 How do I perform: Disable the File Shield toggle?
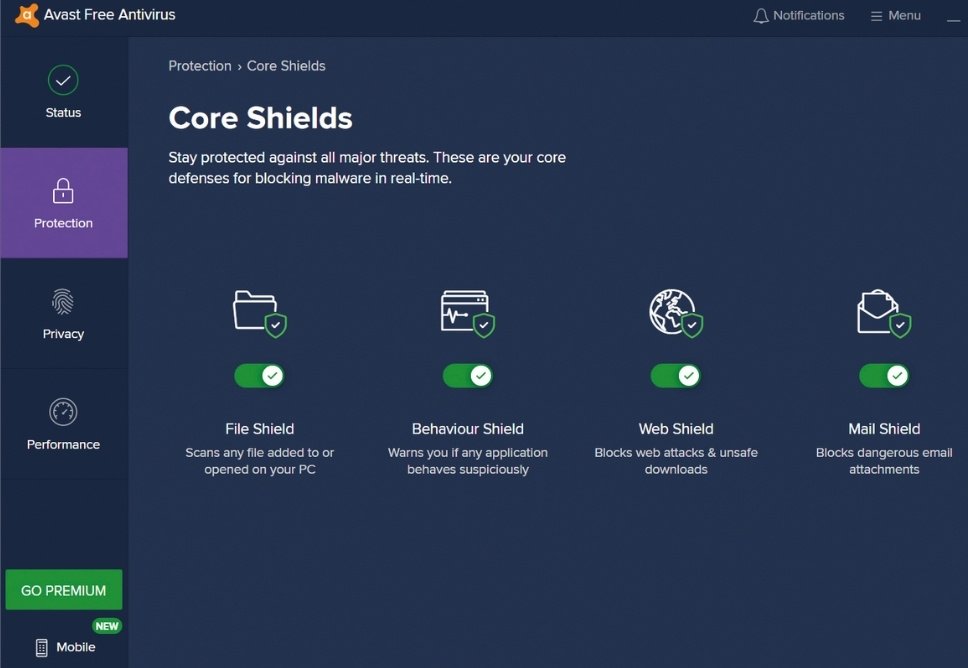click(260, 376)
